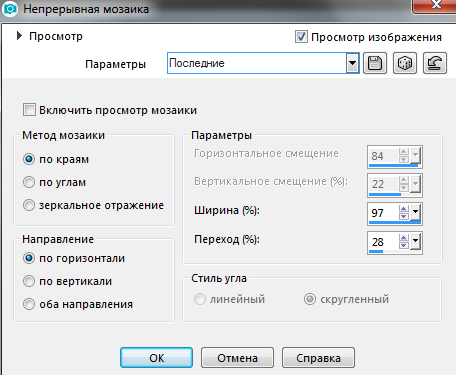Choose по горизонтали direction
Image resolution: width=456 pixels, height=375 pixels.
coord(29,258)
